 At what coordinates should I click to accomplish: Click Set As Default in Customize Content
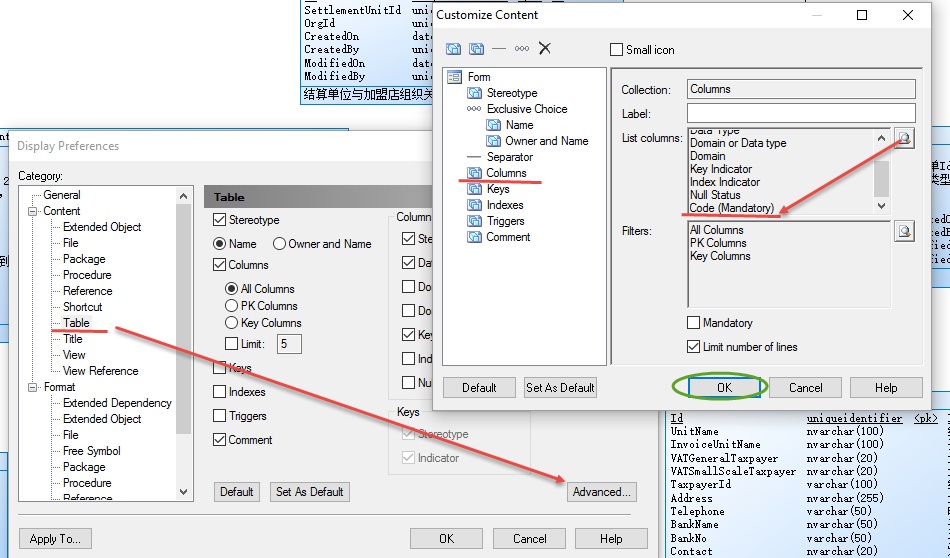tap(560, 388)
